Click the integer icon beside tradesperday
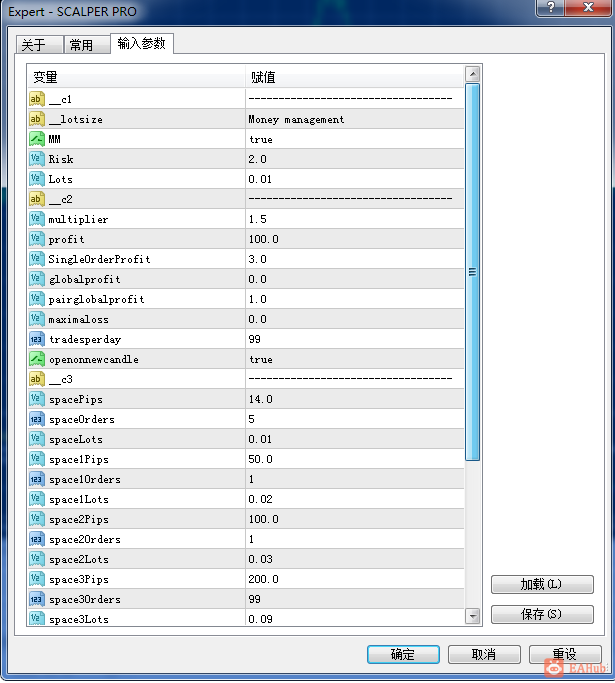The image size is (615, 683). (x=37, y=339)
